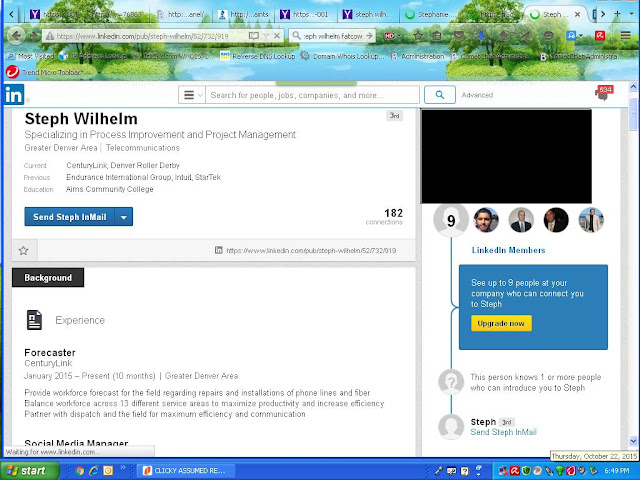Click in the LinkedIn search input field
This screenshot has width=640, height=480.
point(312,95)
